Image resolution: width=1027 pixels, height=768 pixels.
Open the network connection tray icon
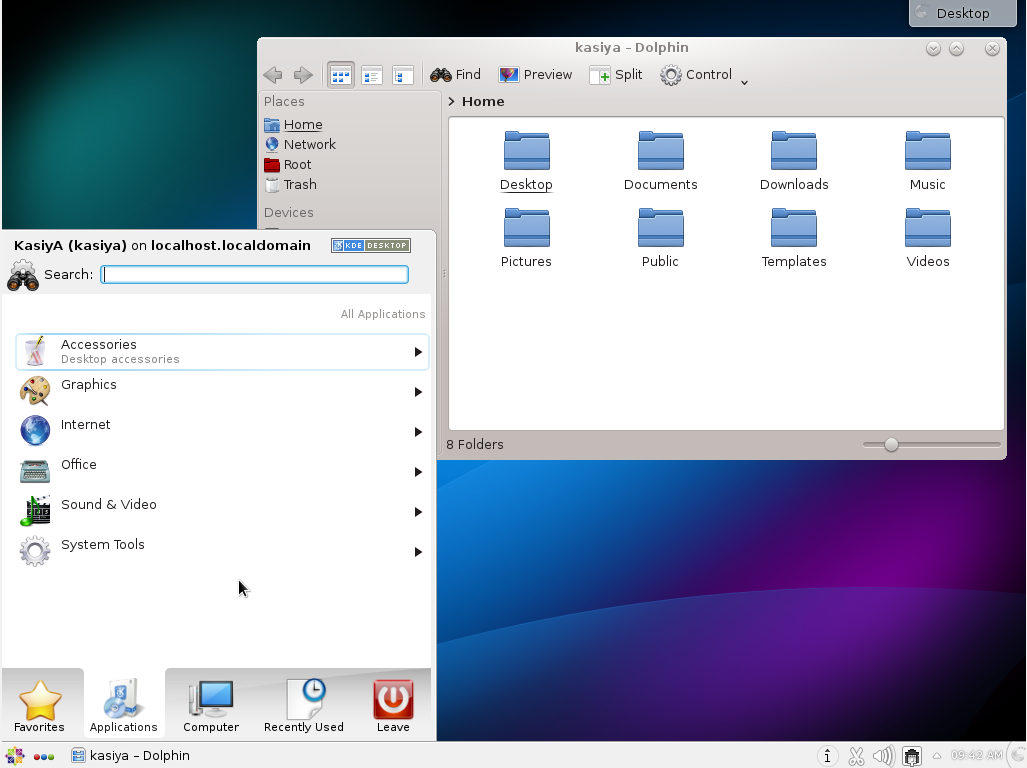coord(910,756)
